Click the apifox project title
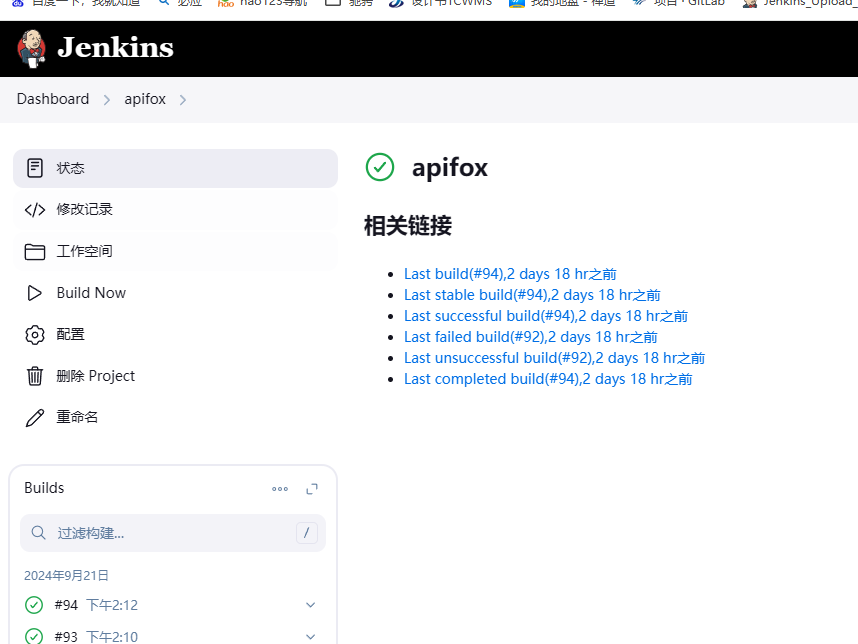Image resolution: width=858 pixels, height=644 pixels. point(450,167)
